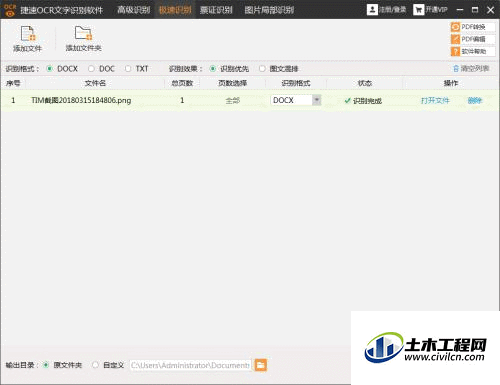Switch to 极速识别 tab
Screen dimensions: 500x385
(175, 10)
